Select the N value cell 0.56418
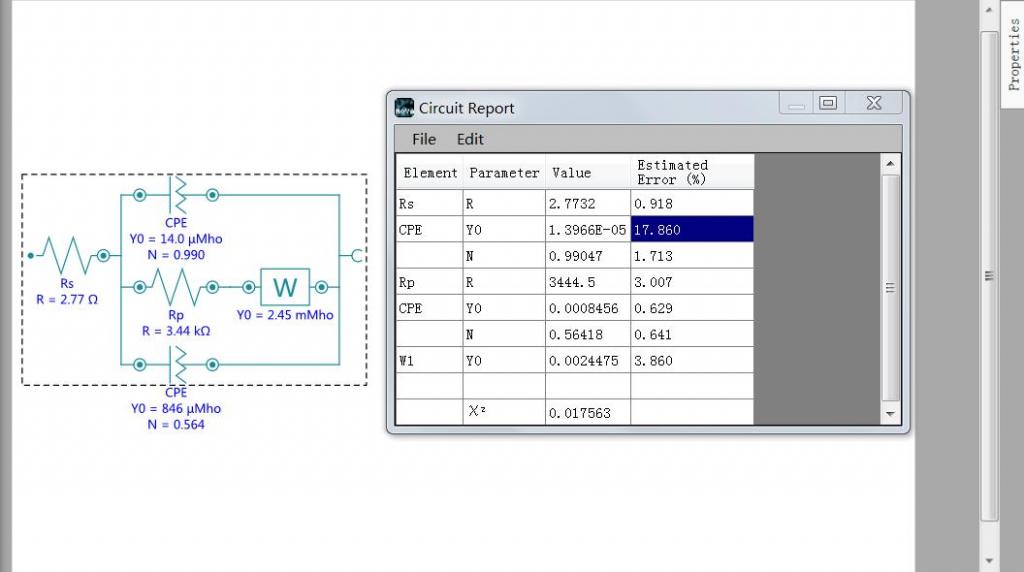The height and width of the screenshot is (572, 1024). coord(588,334)
